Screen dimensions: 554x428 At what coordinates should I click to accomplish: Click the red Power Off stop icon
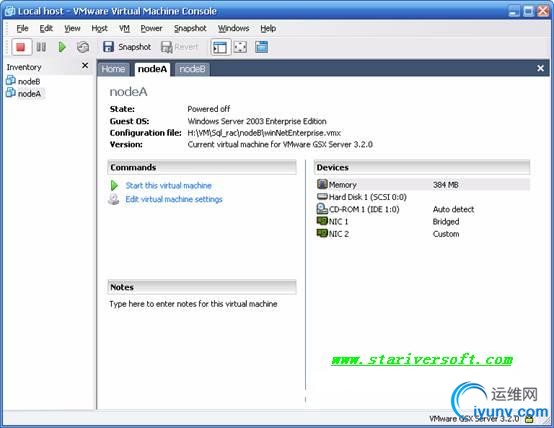pyautogui.click(x=20, y=47)
